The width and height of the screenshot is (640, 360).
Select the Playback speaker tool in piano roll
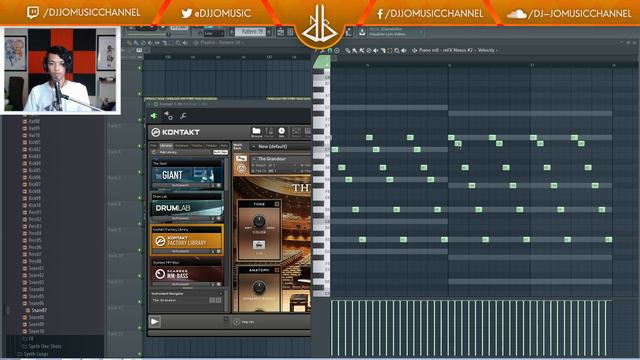404,50
